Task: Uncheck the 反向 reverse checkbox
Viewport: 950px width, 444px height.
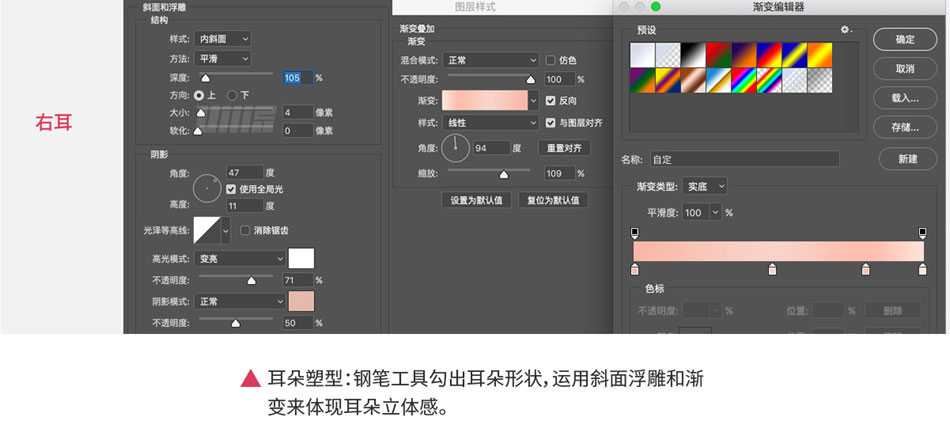Action: 550,100
